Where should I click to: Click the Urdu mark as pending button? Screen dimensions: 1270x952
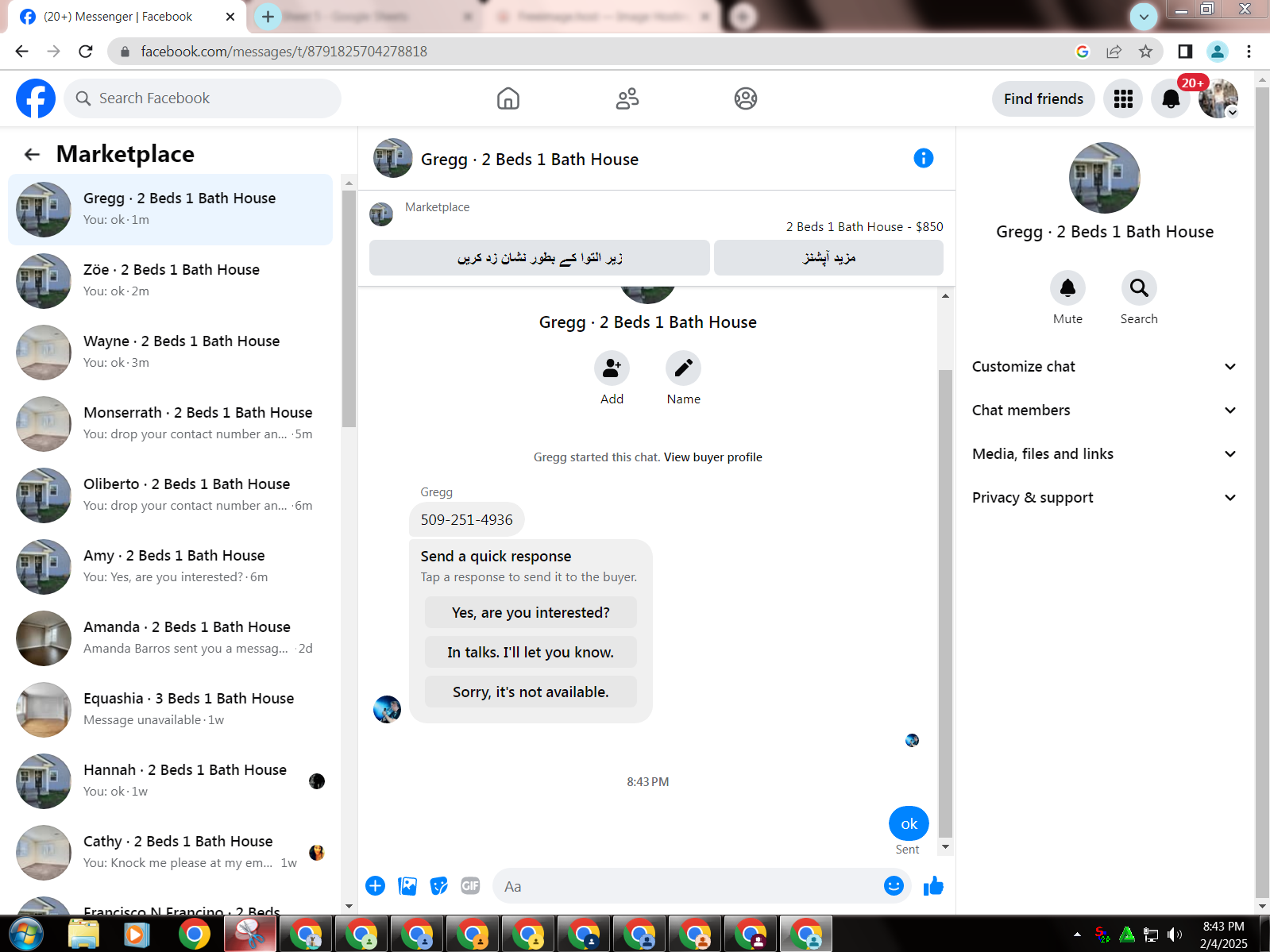pyautogui.click(x=539, y=258)
